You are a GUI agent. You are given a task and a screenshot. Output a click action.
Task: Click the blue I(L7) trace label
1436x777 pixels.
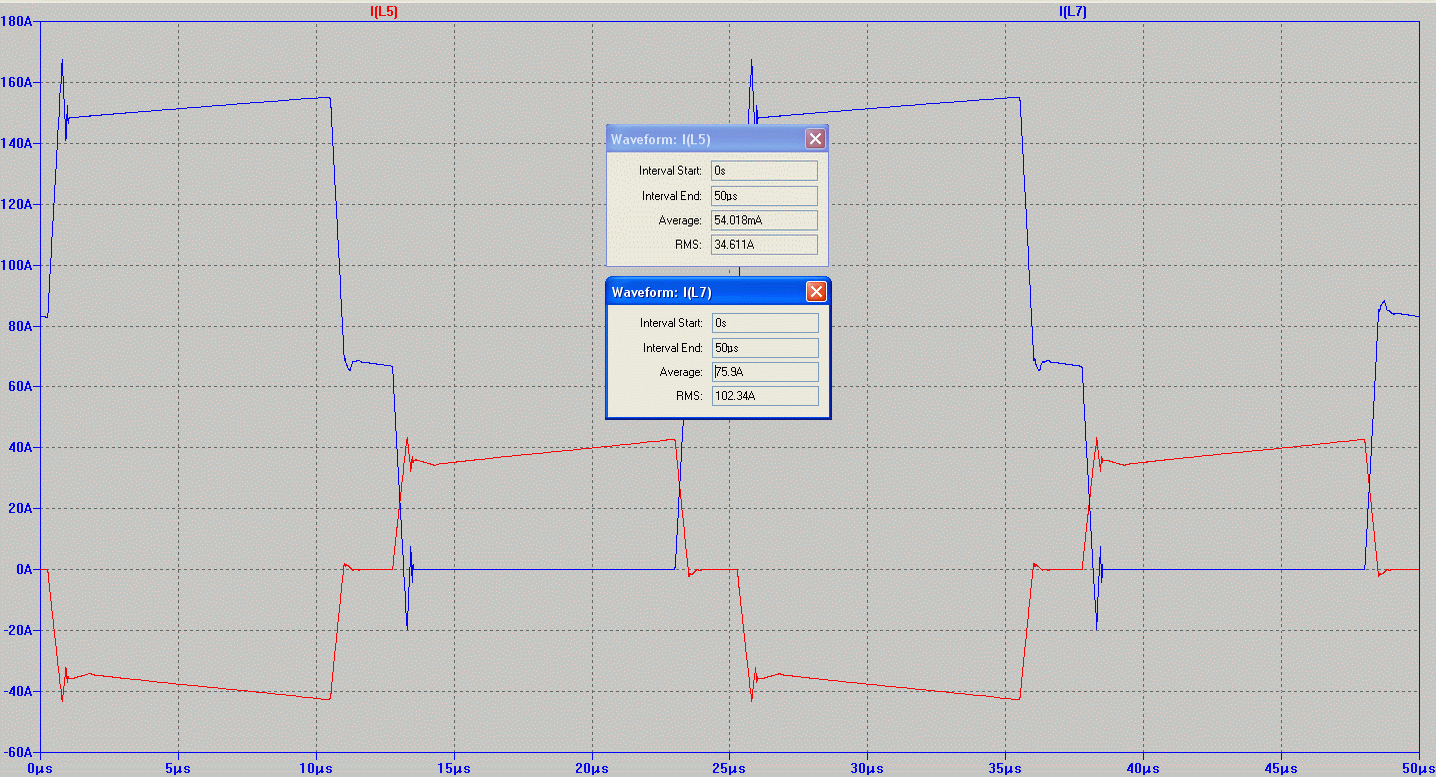1072,11
